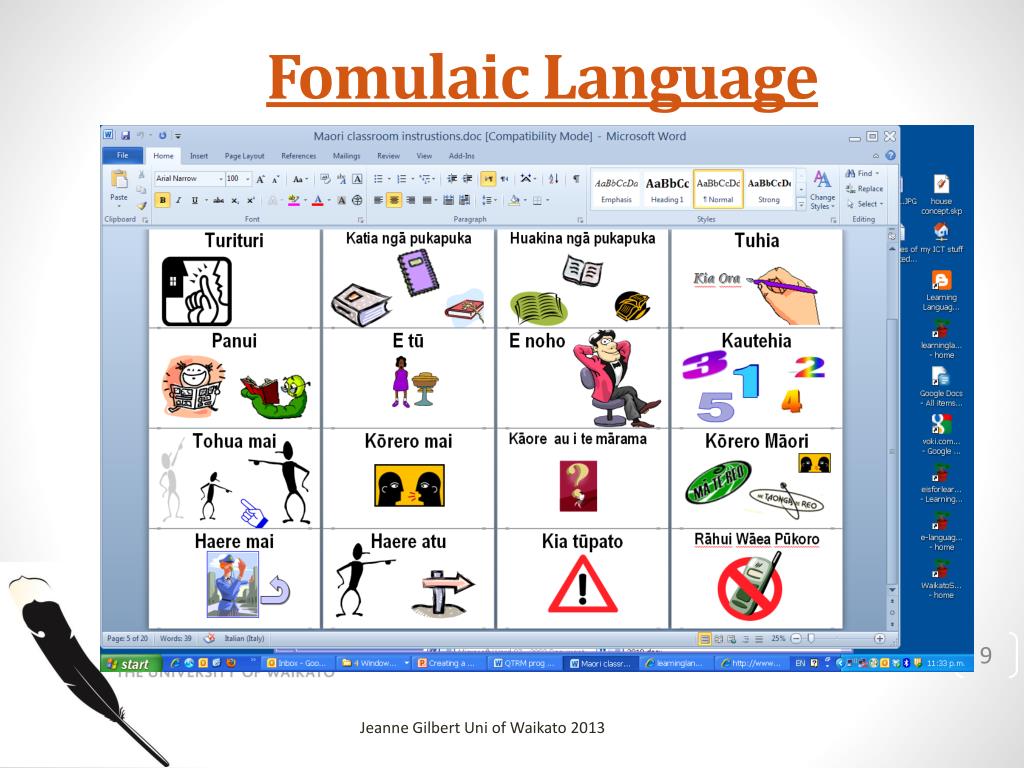This screenshot has height=768, width=1024.
Task: Click the Shading paint bucket color
Action: pos(514,200)
